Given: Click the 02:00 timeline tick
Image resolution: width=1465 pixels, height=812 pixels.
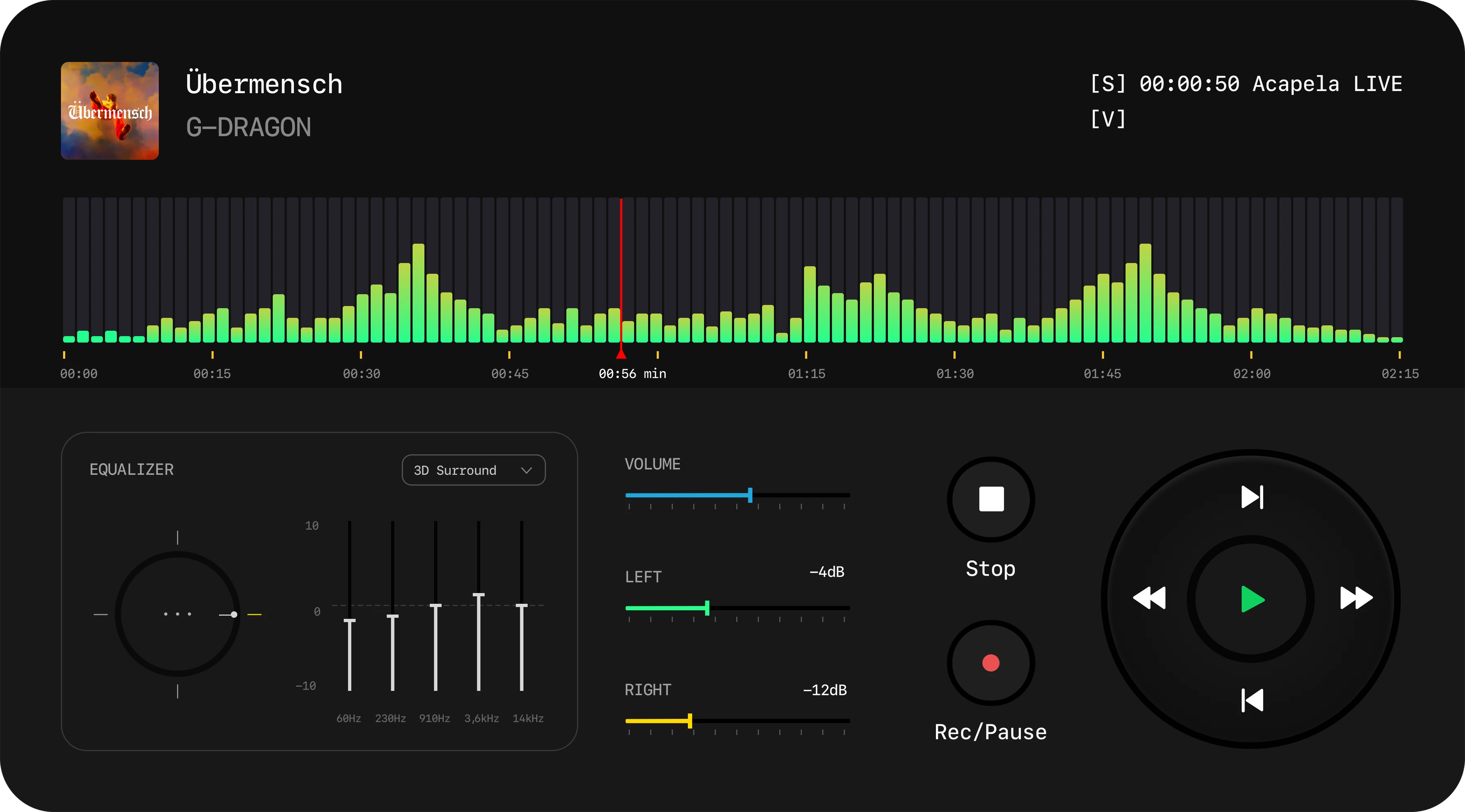Looking at the screenshot, I should (1251, 355).
